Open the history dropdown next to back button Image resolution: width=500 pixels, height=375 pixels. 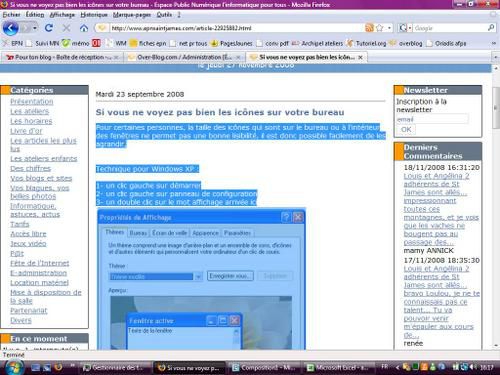pyautogui.click(x=35, y=28)
